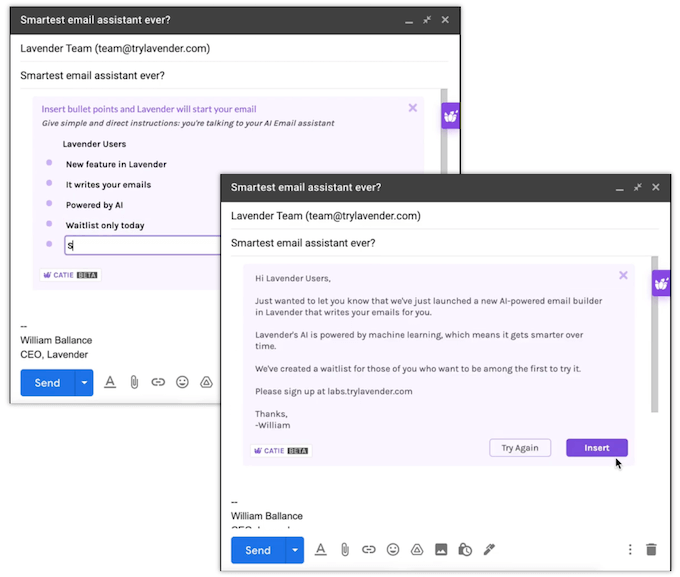Close the back compose window

coord(445,20)
